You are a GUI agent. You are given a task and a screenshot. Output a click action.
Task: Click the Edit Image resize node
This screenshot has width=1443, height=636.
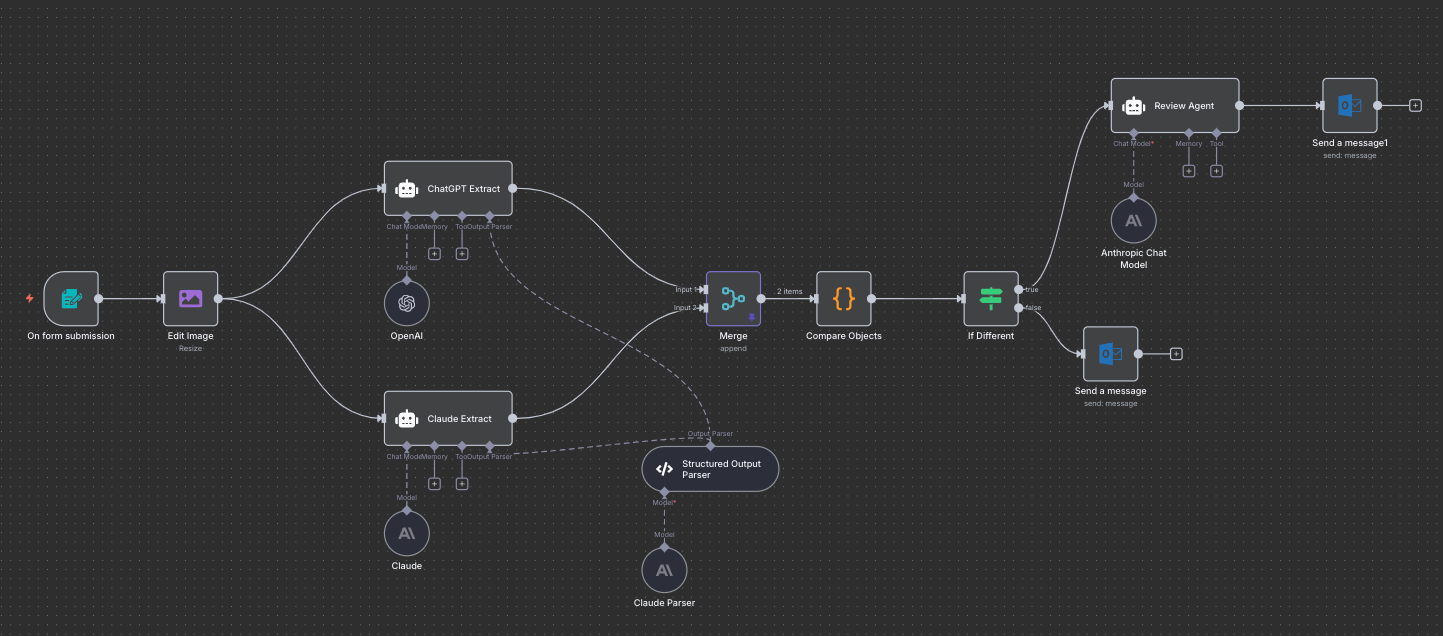(190, 298)
